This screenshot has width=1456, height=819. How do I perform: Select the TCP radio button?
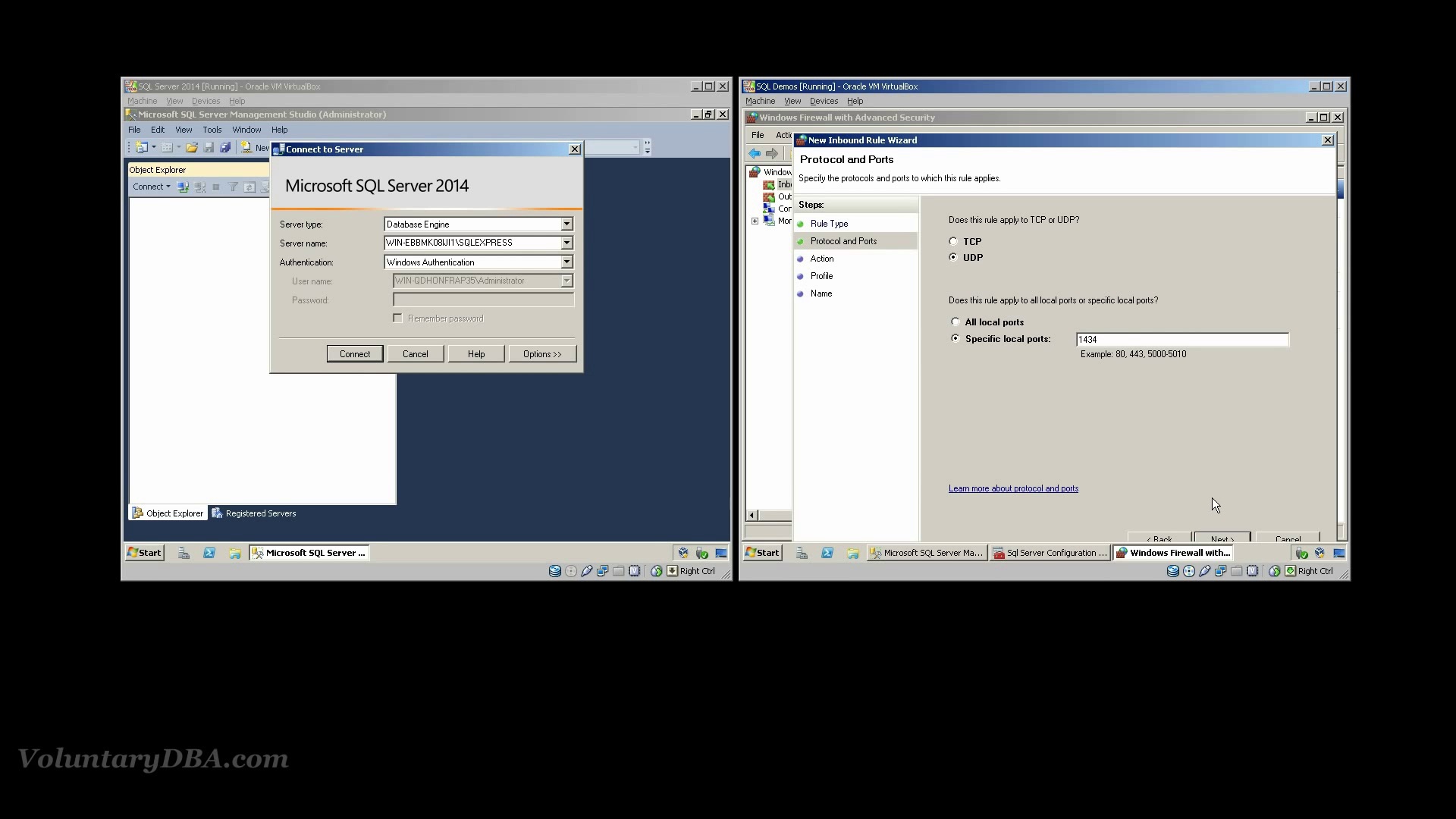pyautogui.click(x=954, y=240)
